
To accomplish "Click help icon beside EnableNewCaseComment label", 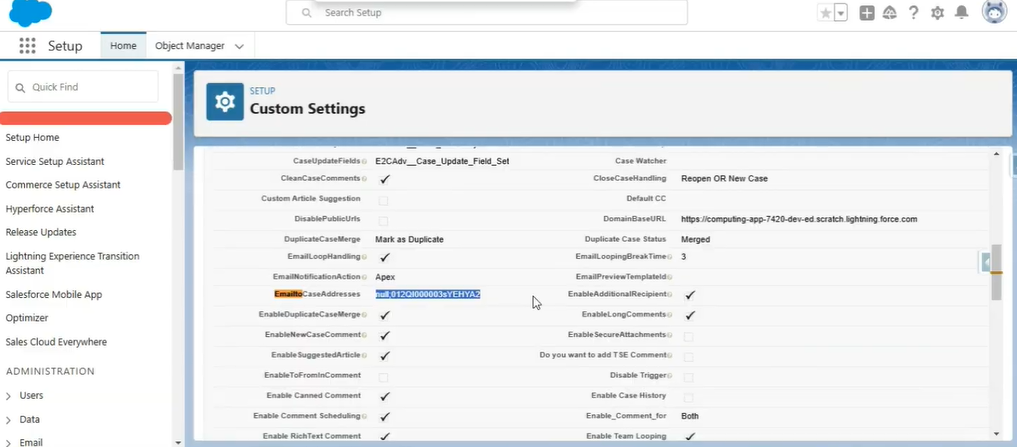I will click(x=365, y=335).
